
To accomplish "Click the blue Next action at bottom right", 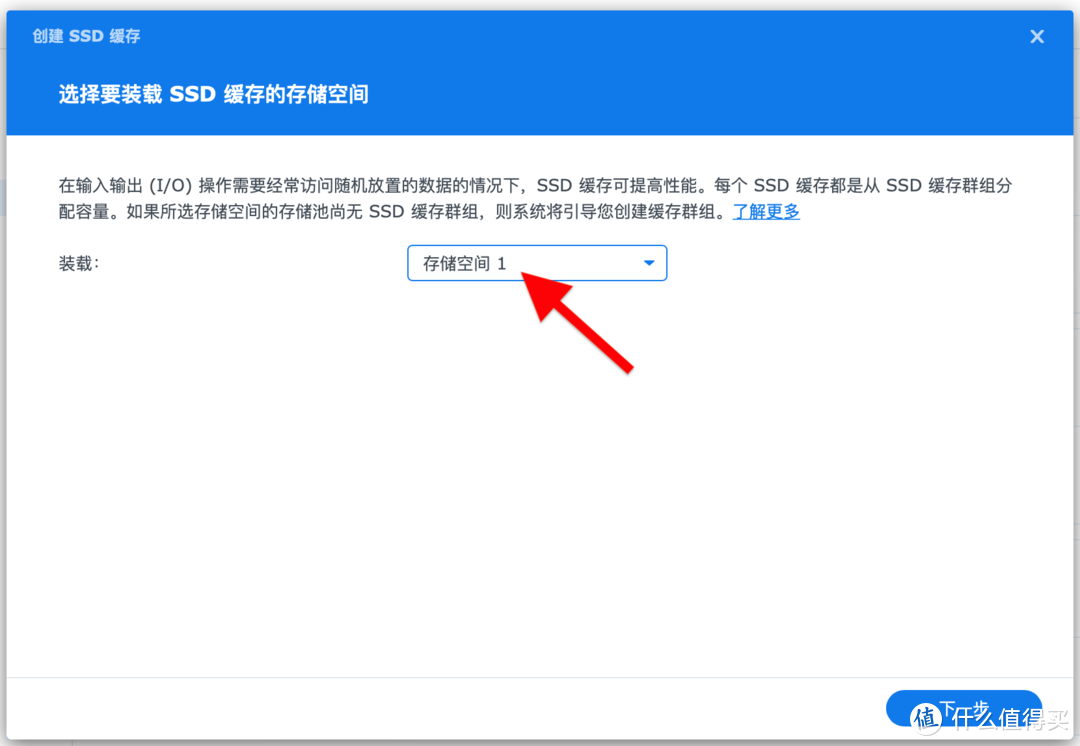I will [963, 709].
